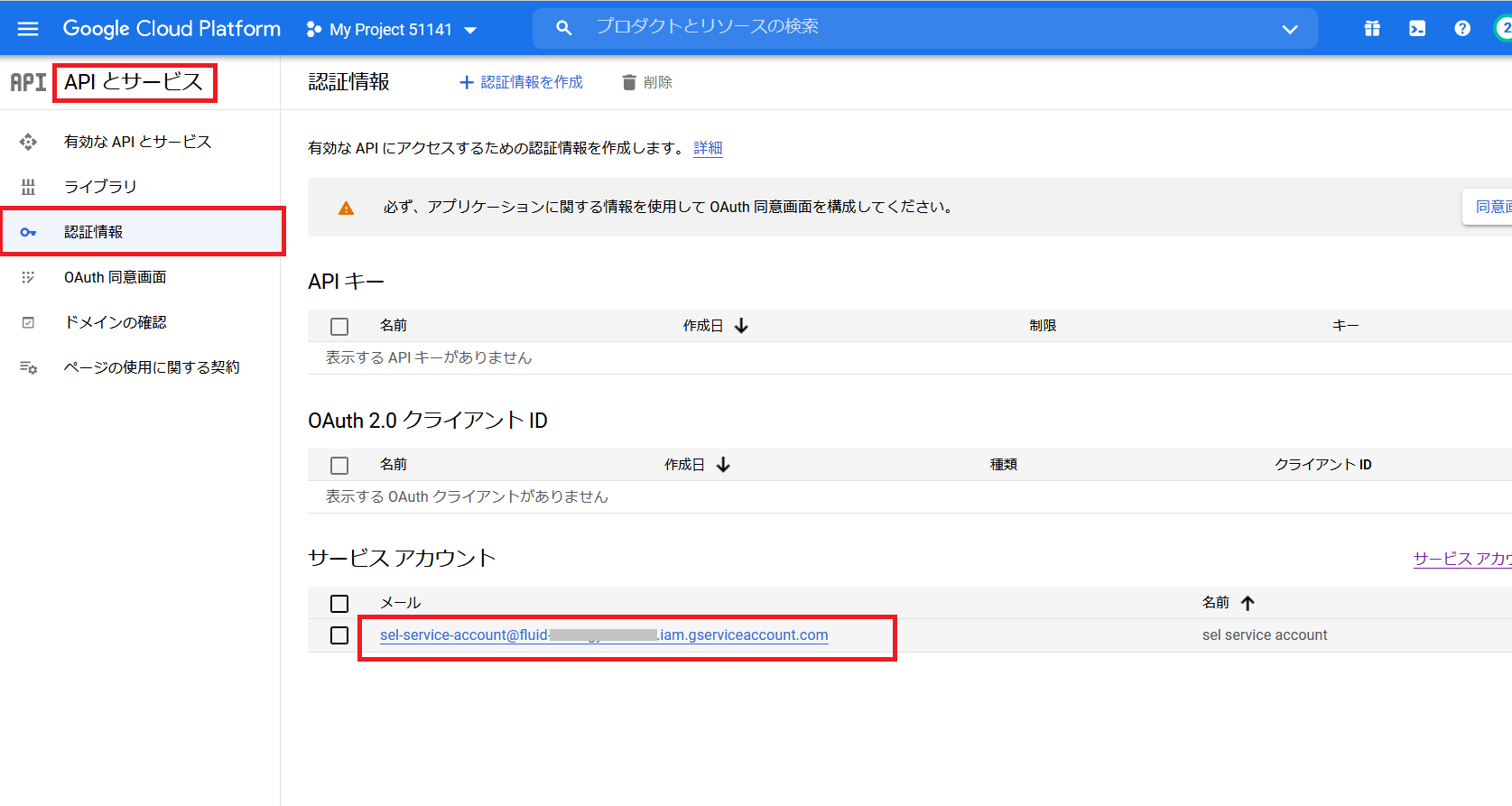Open the gift free trial icon
This screenshot has height=806, width=1512.
(1372, 29)
